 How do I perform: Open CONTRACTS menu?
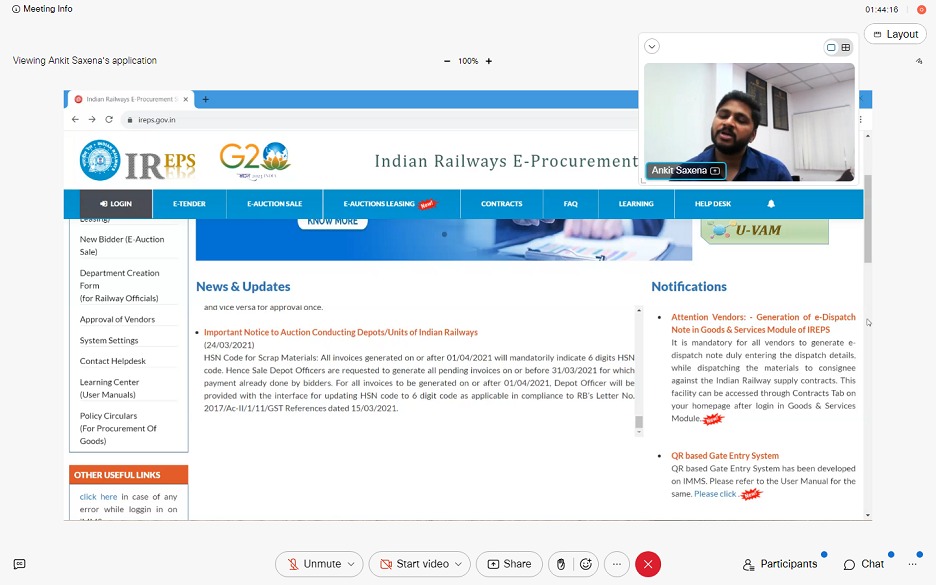(x=501, y=204)
